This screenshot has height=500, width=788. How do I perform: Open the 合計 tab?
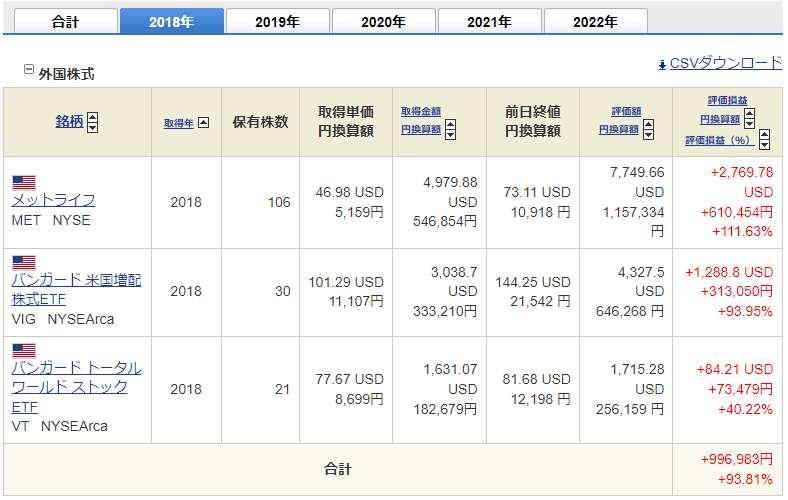(x=66, y=22)
